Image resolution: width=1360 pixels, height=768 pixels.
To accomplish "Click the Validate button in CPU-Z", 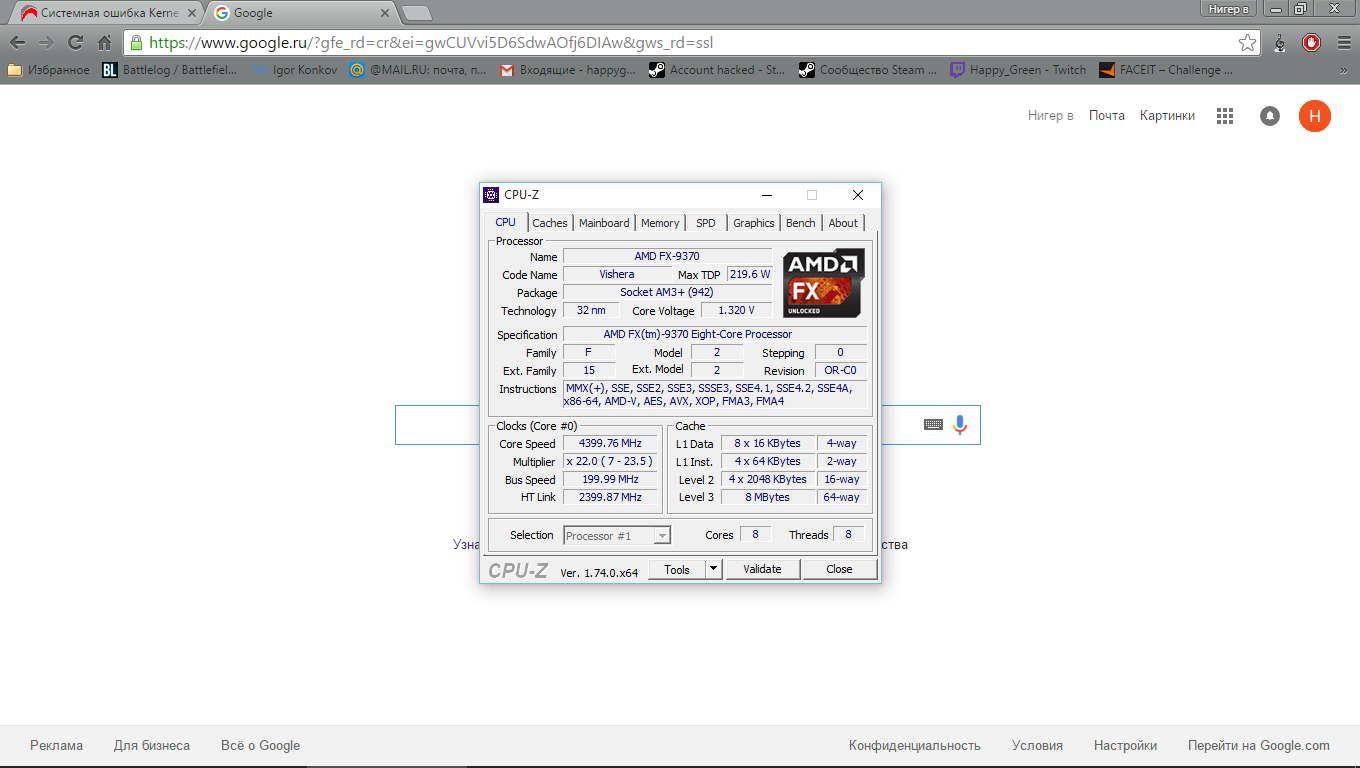I will 762,569.
